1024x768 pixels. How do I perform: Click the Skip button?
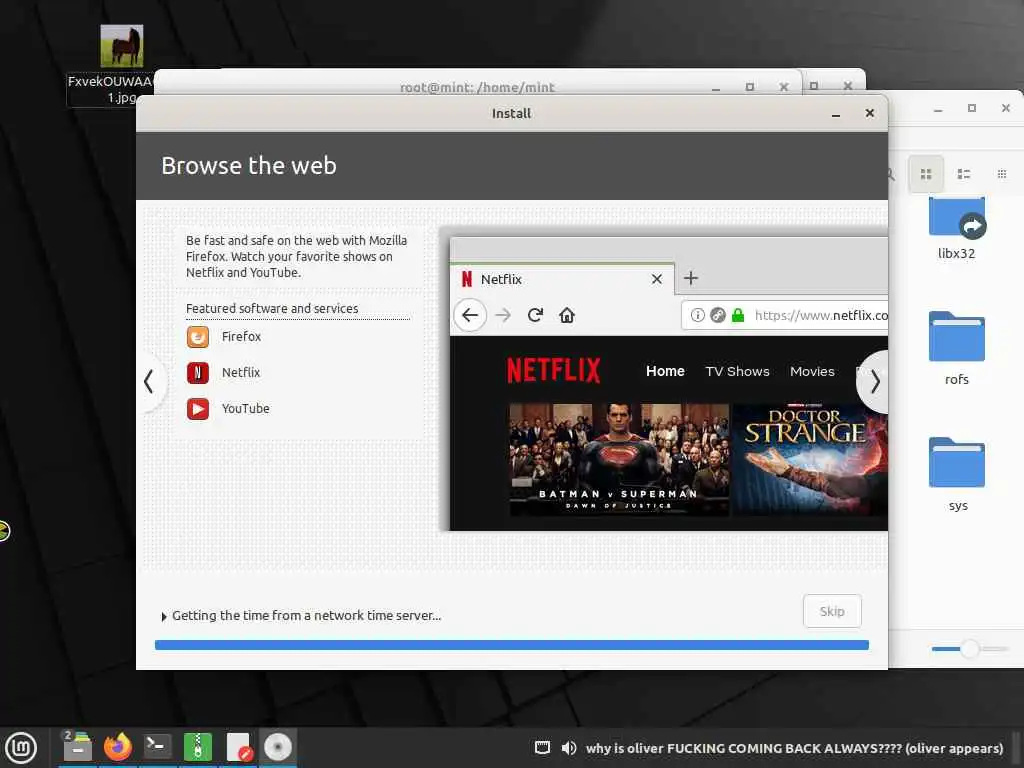tap(832, 611)
